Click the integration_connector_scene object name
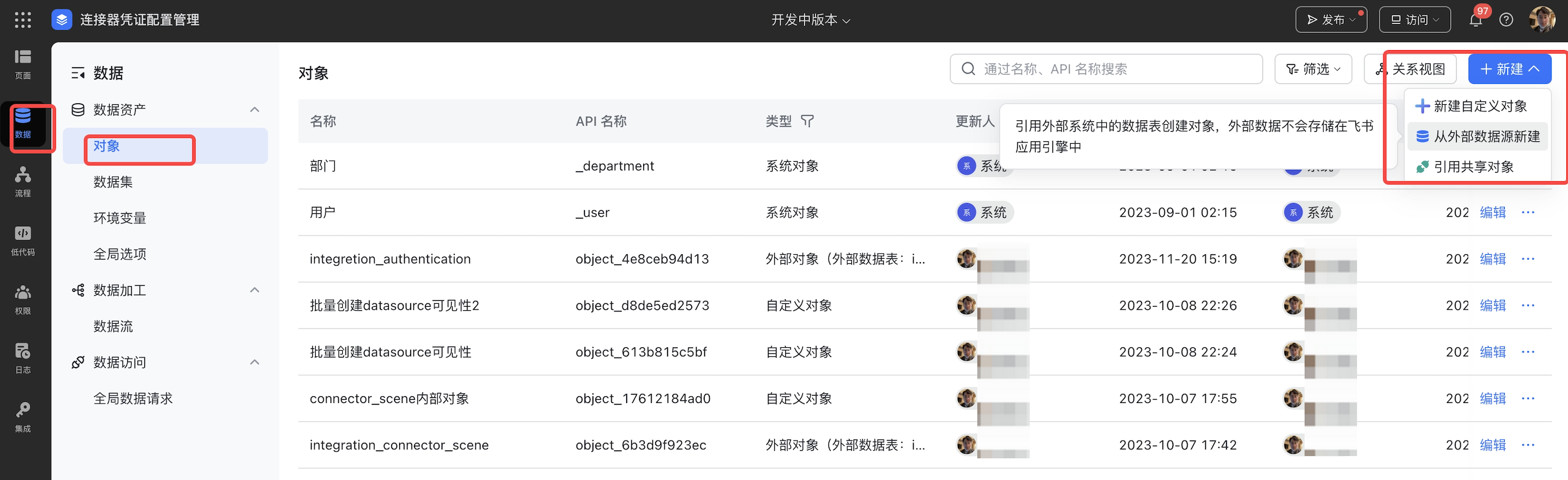 (x=399, y=445)
